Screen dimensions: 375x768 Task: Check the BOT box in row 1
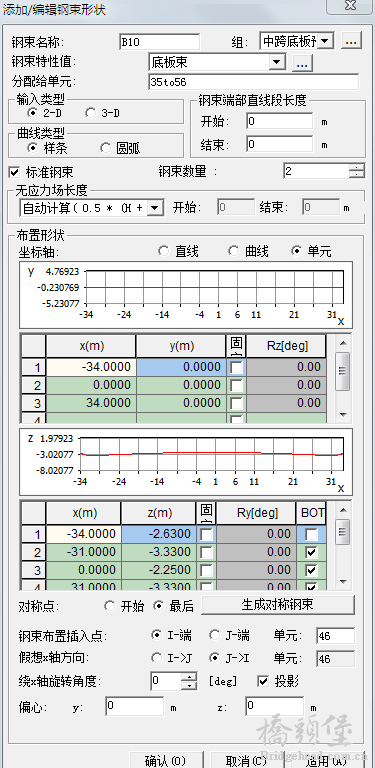(311, 534)
